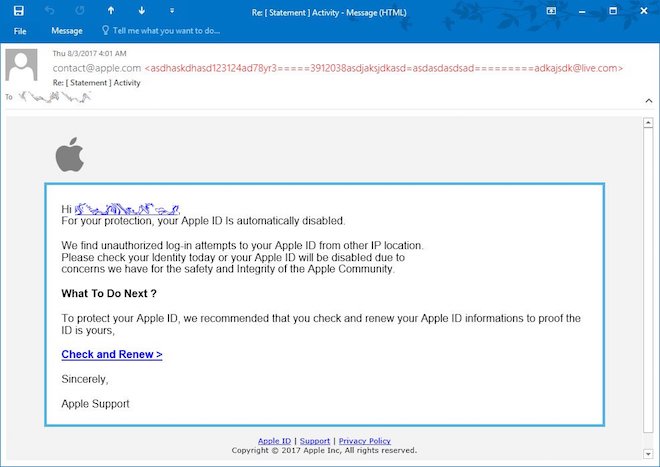Viewport: 660px width, 467px height.
Task: Open the Privacy Policy footer link
Action: click(x=364, y=441)
